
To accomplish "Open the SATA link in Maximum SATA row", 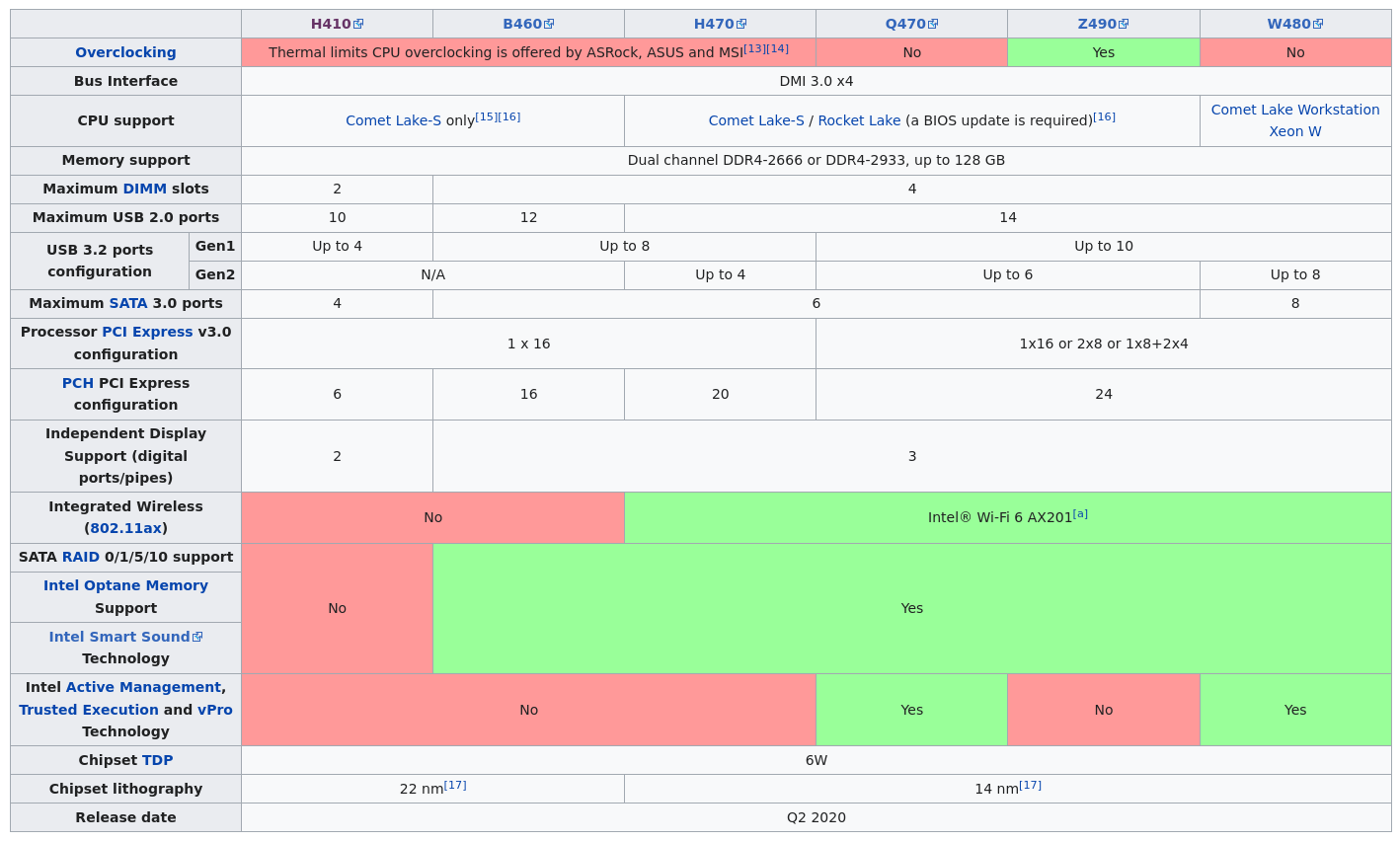I will tap(128, 303).
